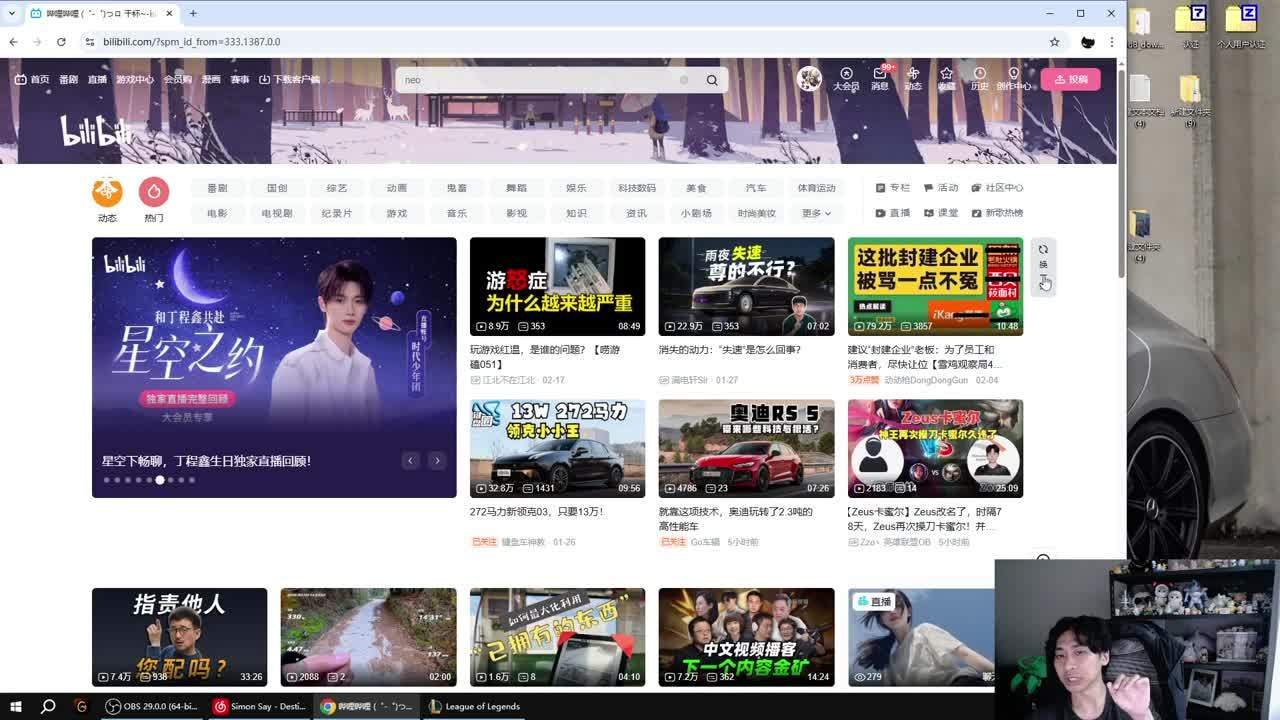Bookmark this page with the star icon

(1054, 42)
